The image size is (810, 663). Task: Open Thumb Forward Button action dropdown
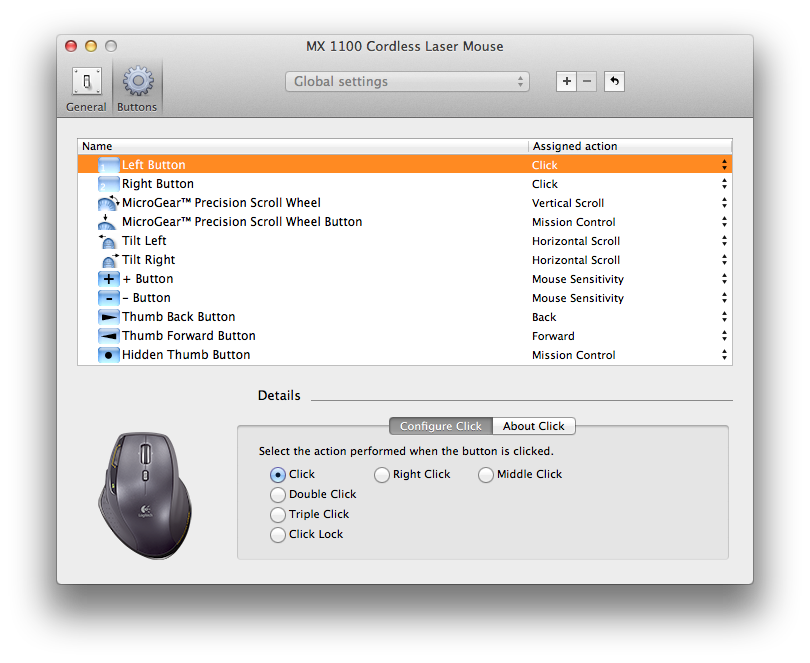pos(724,336)
